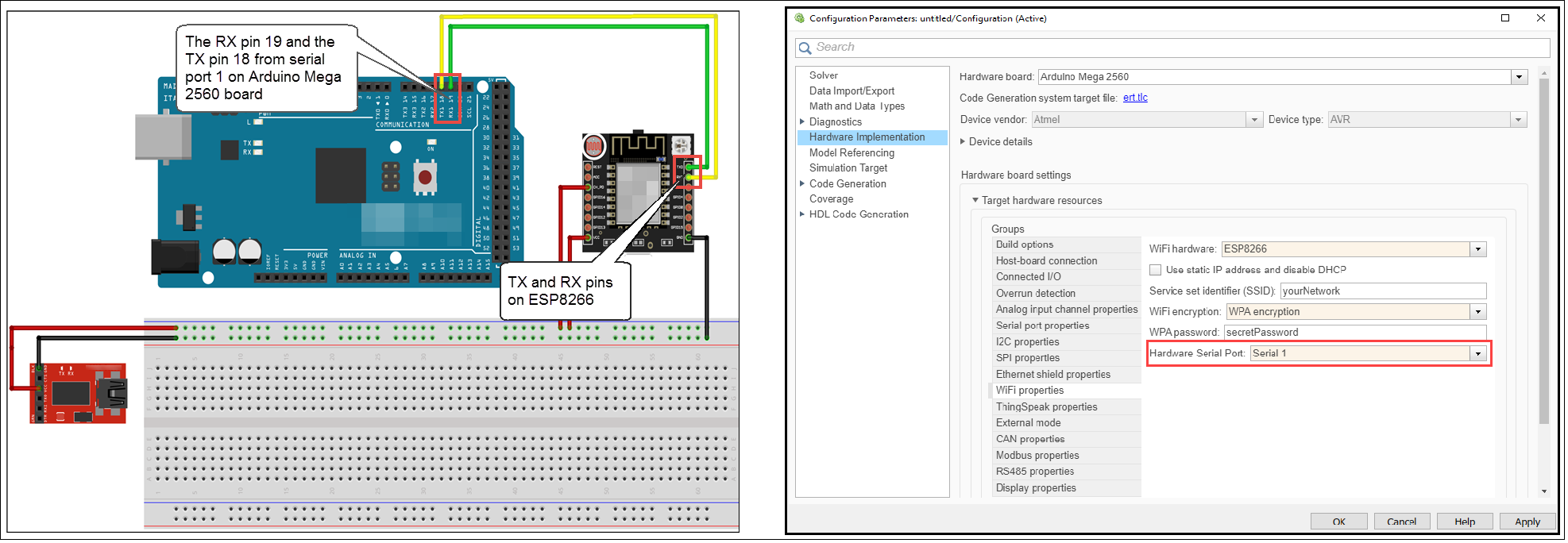Select Solver in the category tree
Viewport: 1568px width, 543px height.
click(823, 75)
